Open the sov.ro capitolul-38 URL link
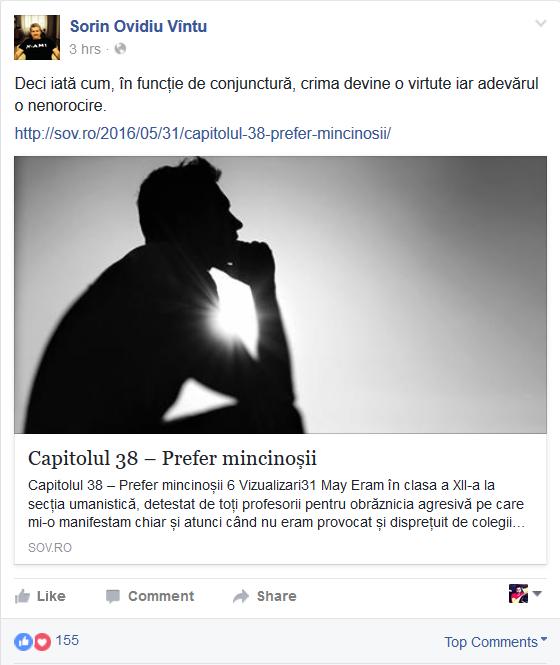 203,133
